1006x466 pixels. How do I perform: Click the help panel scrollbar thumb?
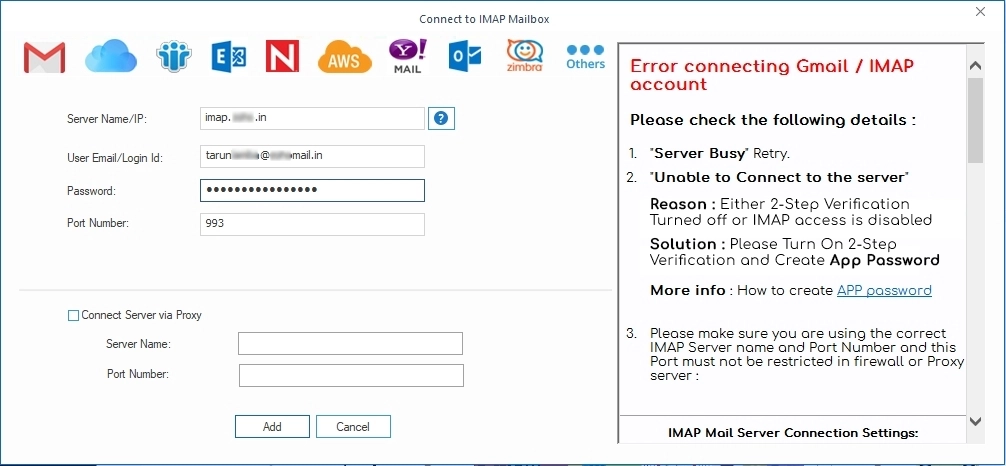coord(975,120)
